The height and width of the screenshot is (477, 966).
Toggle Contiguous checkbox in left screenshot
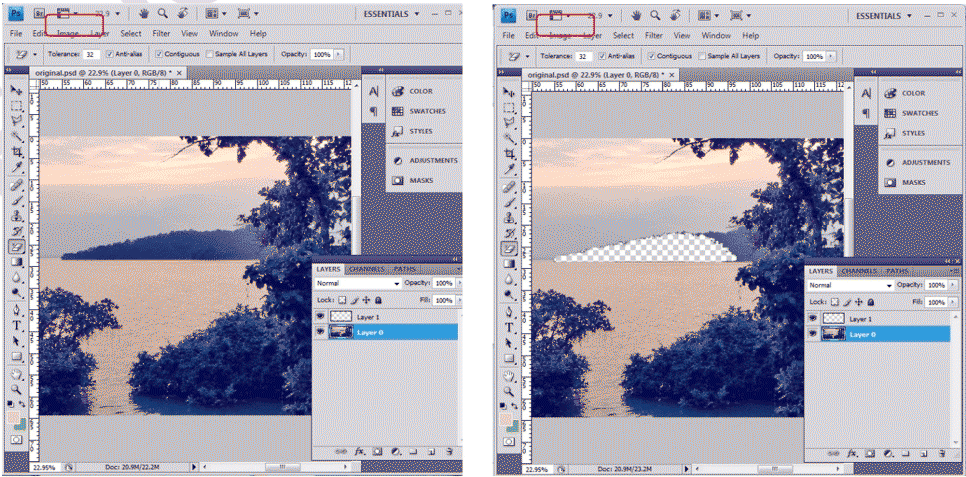158,54
